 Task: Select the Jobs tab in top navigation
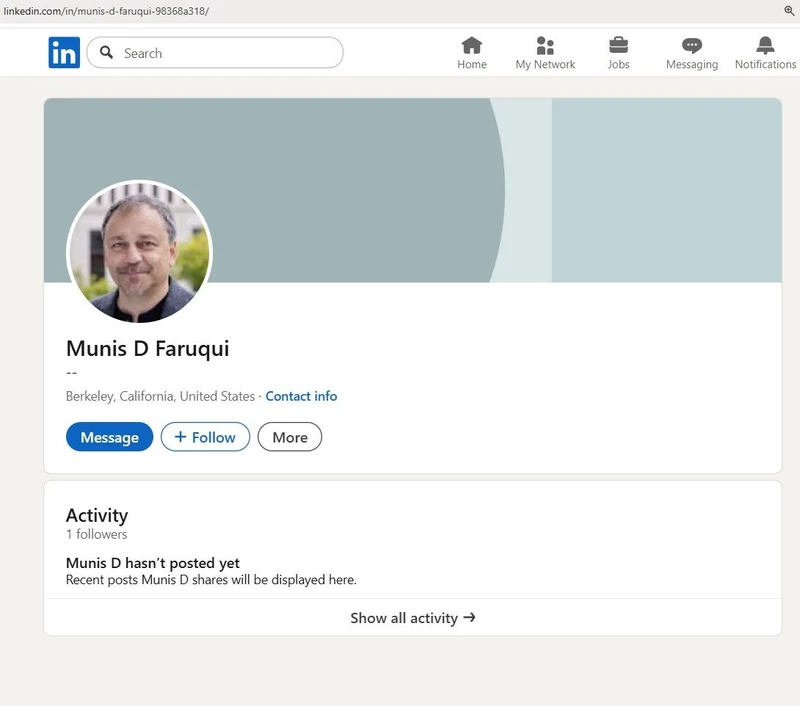pos(618,53)
